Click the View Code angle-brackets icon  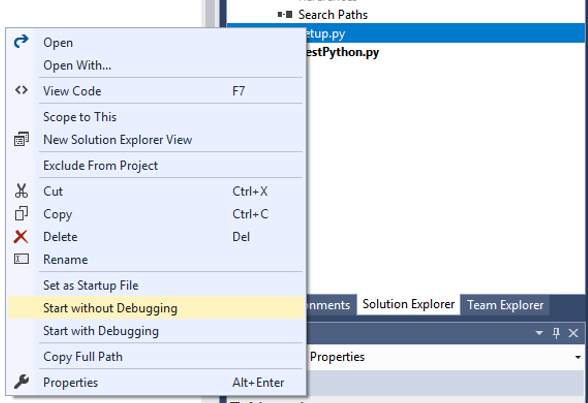click(21, 90)
